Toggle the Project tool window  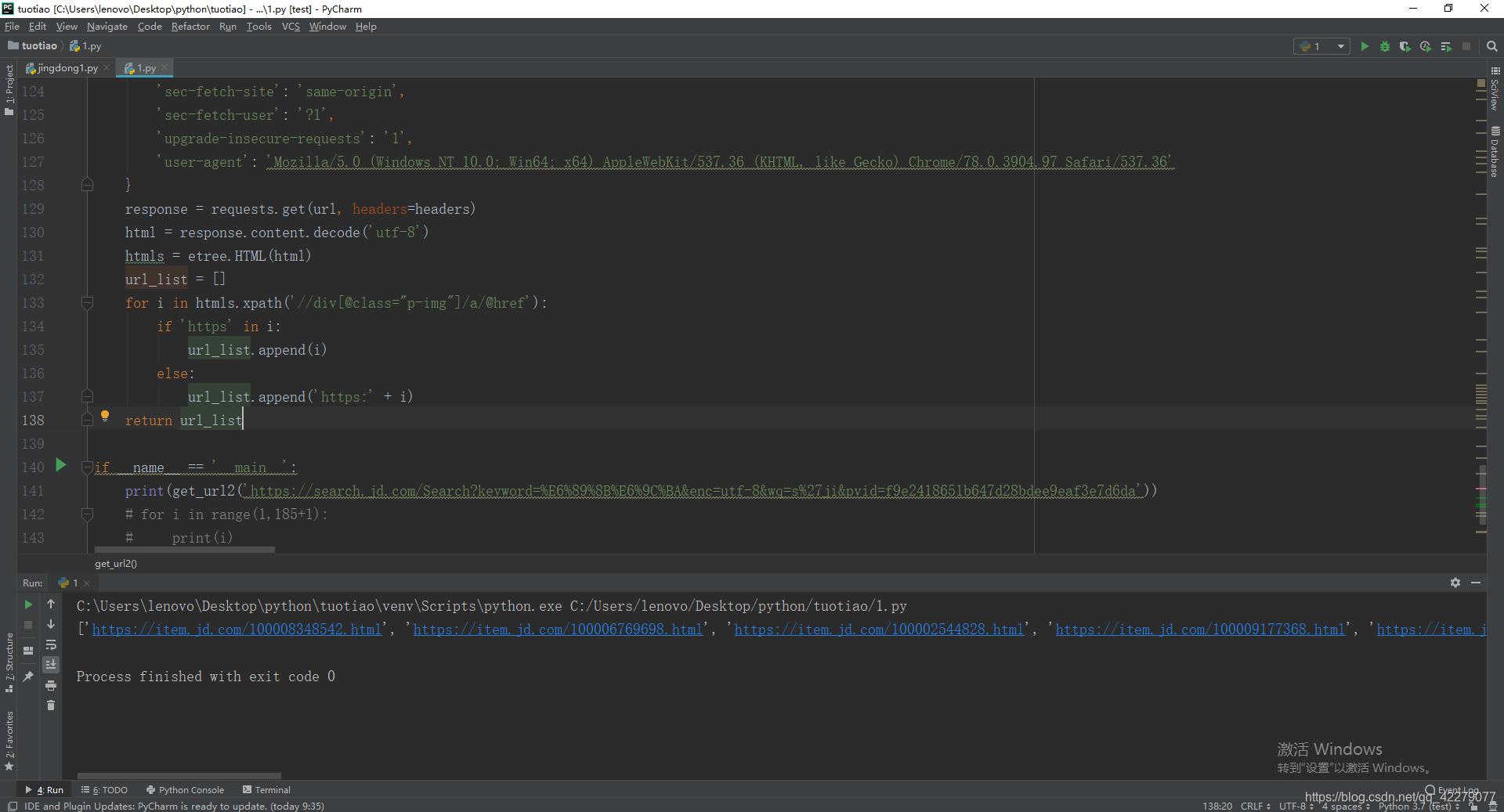click(x=9, y=90)
